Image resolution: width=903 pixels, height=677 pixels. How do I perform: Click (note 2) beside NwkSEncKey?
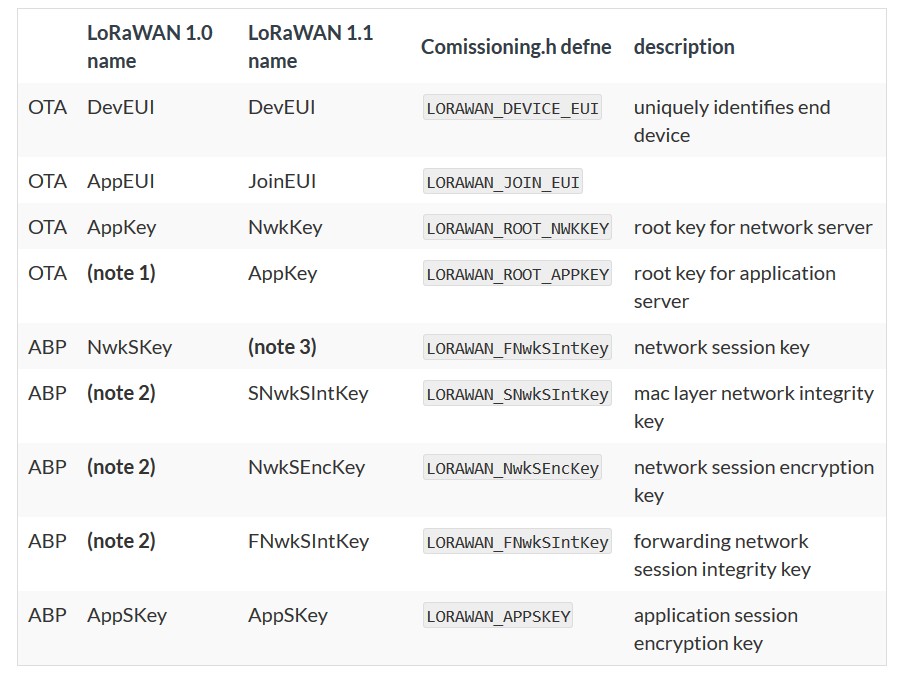[x=122, y=467]
